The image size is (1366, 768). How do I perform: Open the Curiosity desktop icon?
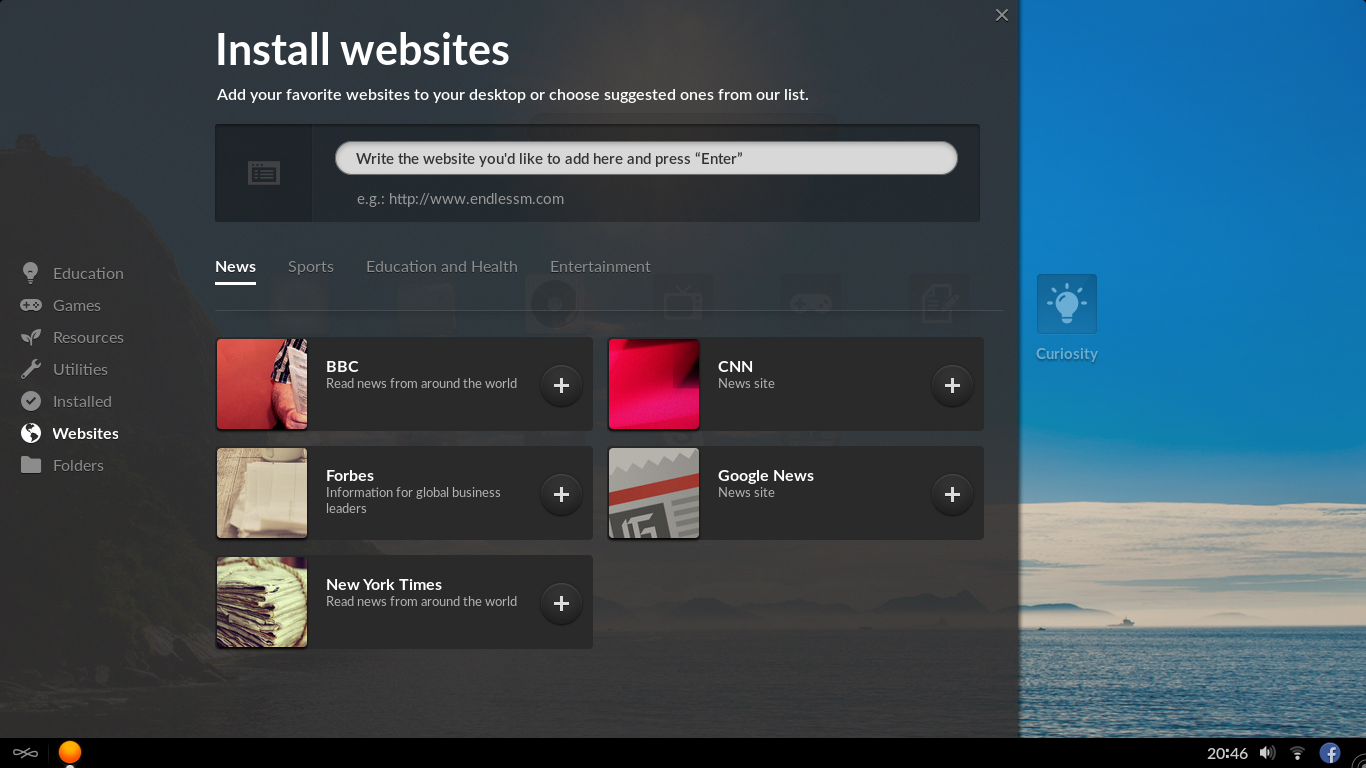pos(1067,304)
